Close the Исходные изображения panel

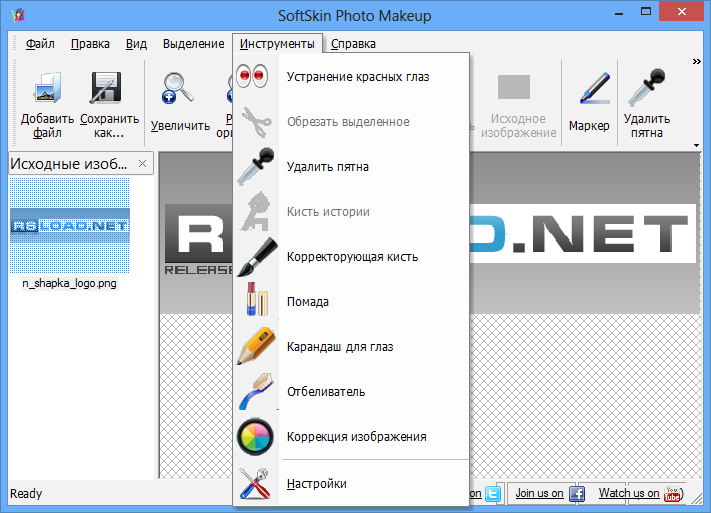click(142, 163)
